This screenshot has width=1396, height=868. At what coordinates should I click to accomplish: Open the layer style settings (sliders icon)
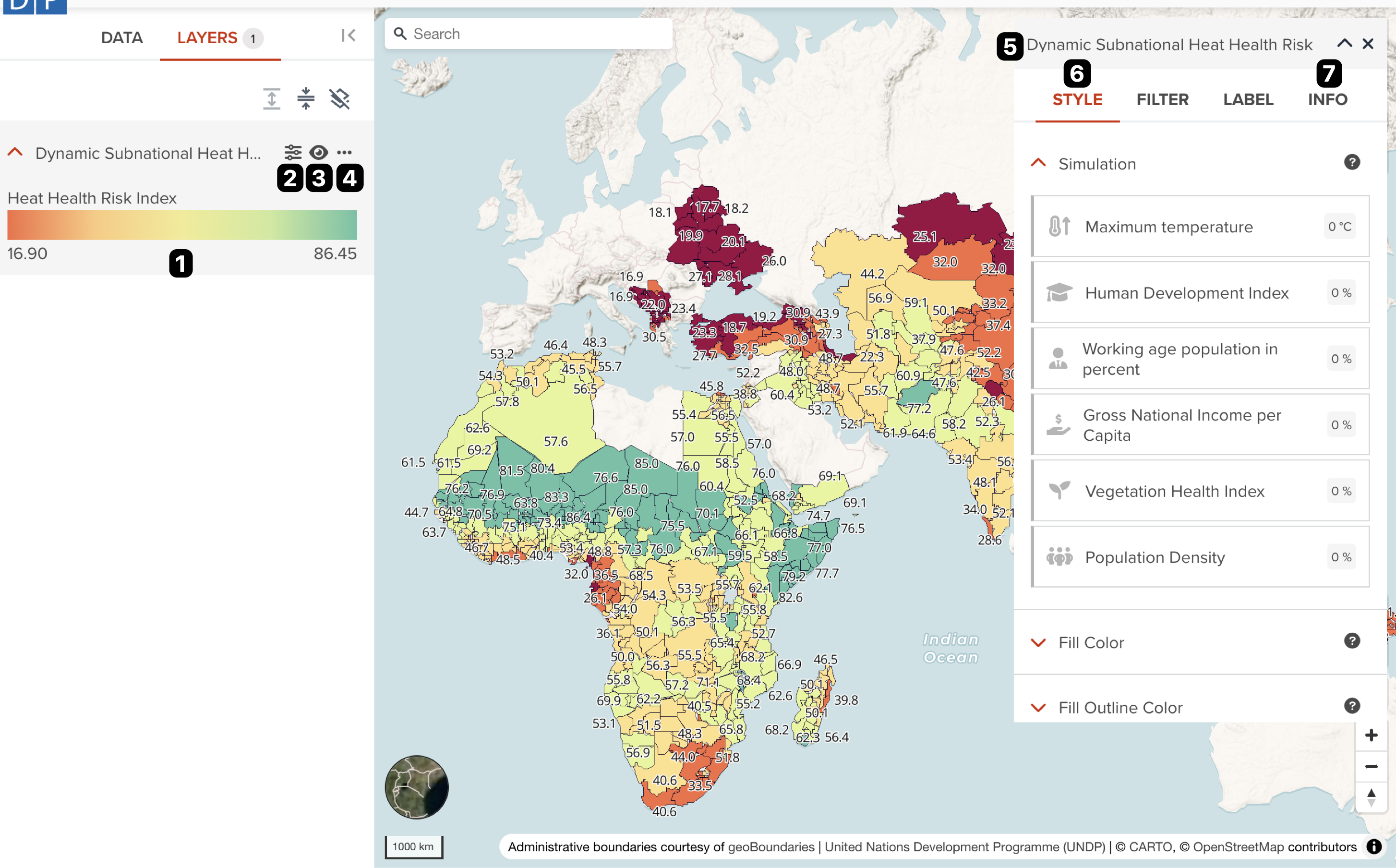(292, 152)
